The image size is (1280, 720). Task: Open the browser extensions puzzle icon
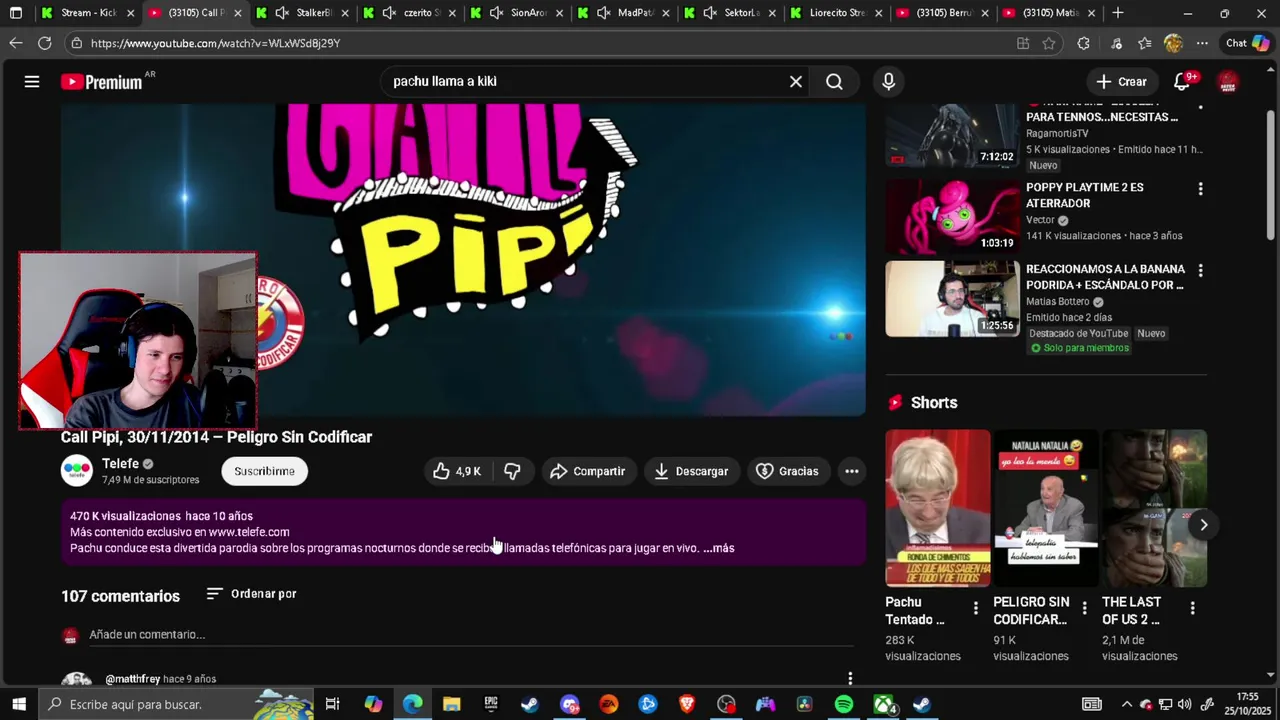pos(1083,43)
